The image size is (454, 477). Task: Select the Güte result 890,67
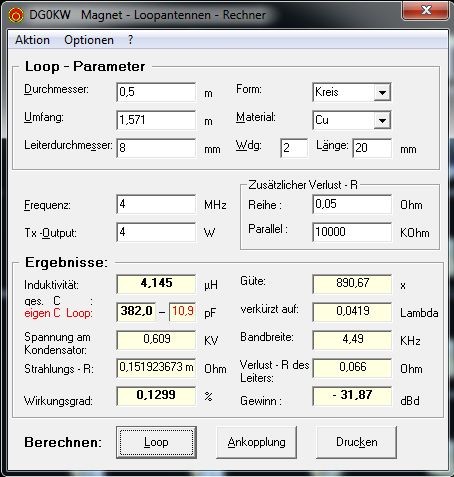pos(352,283)
